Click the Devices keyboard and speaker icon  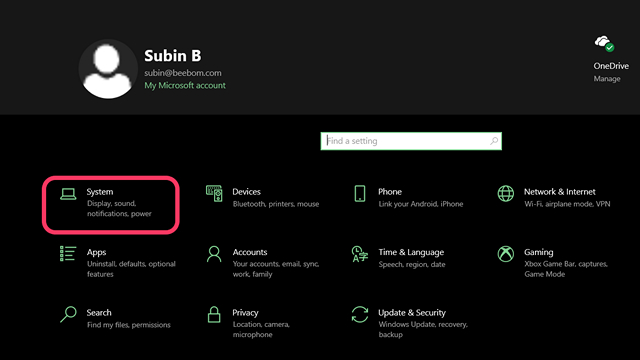214,193
